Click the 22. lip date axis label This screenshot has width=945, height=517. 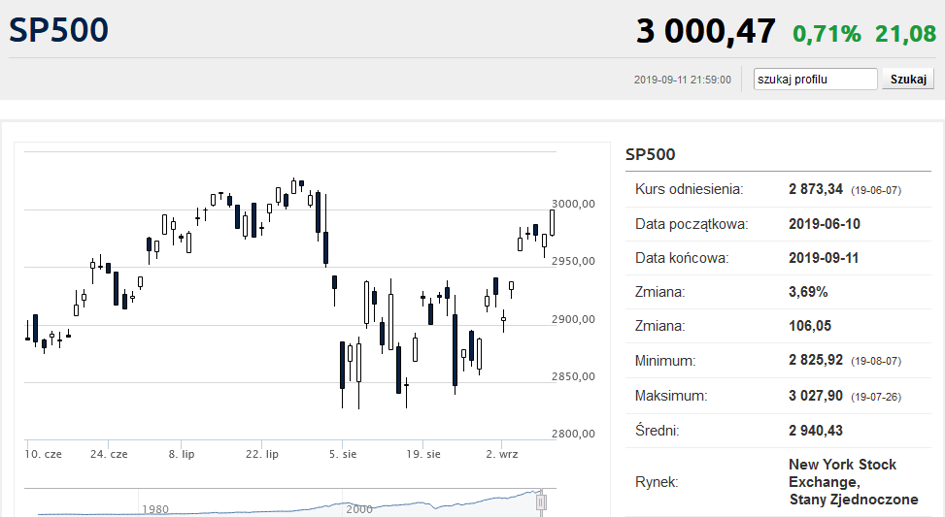(x=262, y=454)
